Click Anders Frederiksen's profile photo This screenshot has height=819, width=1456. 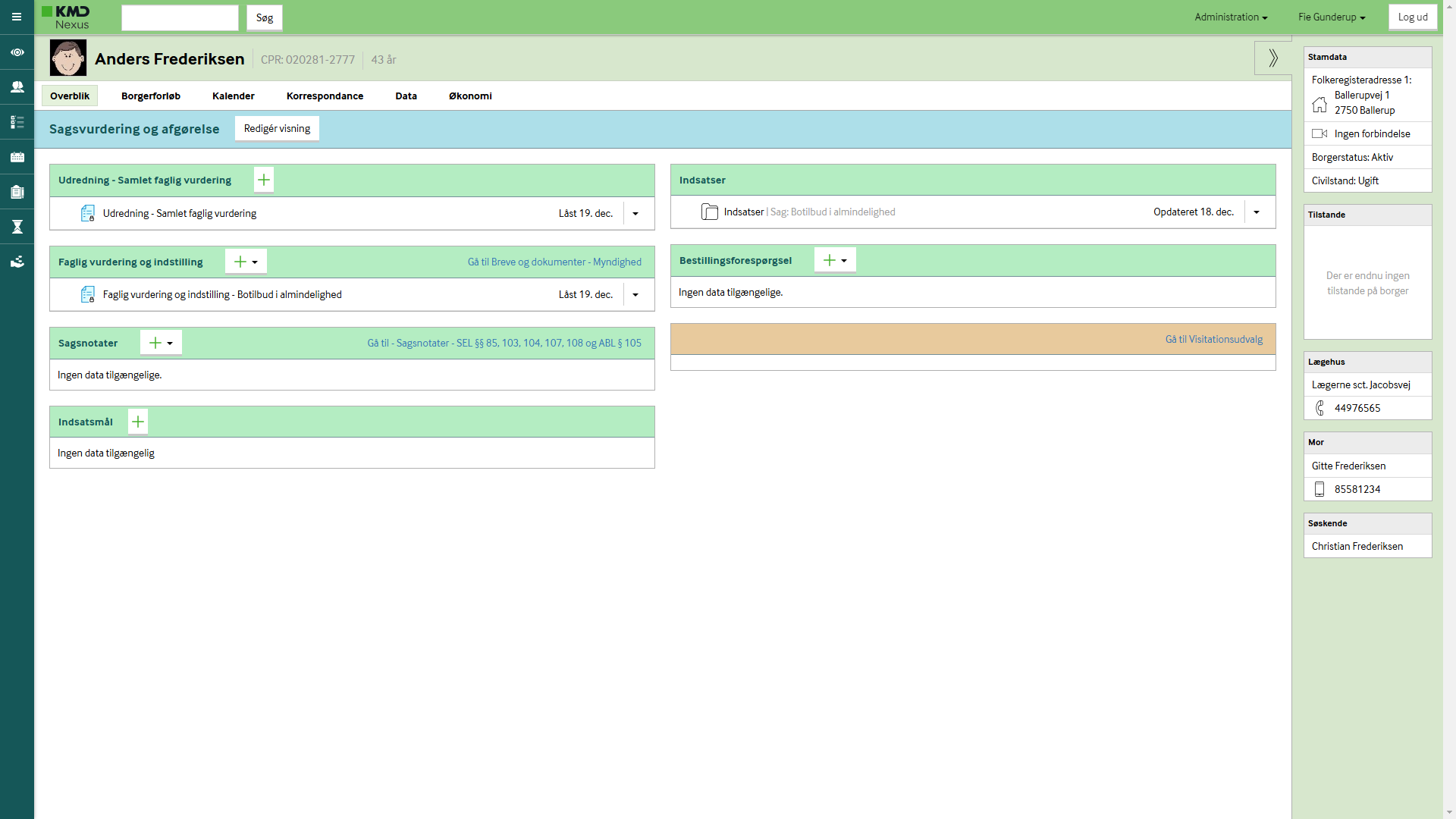(68, 58)
